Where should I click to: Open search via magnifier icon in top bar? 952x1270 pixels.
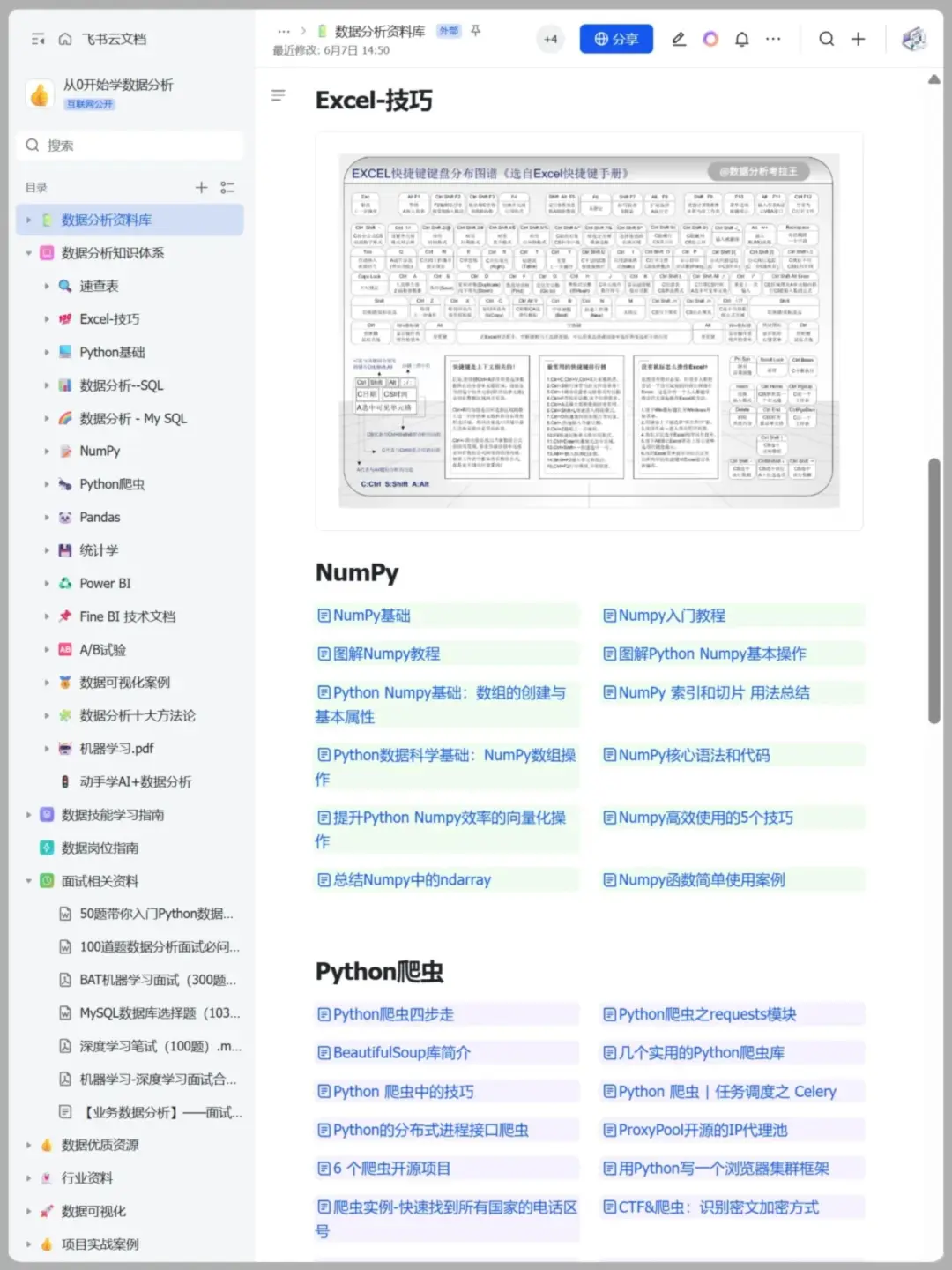[826, 39]
